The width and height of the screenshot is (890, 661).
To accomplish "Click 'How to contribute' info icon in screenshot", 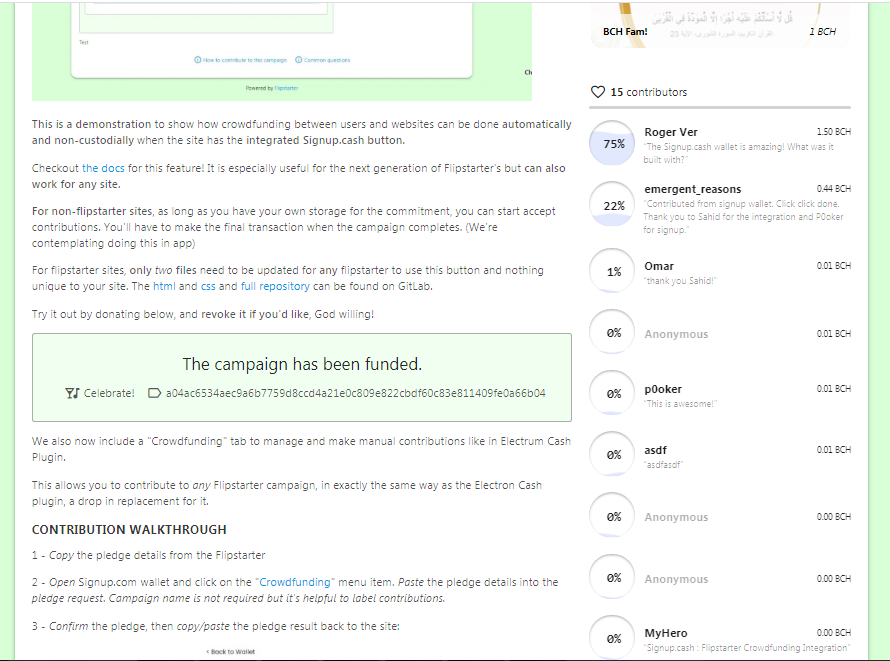I will (198, 60).
